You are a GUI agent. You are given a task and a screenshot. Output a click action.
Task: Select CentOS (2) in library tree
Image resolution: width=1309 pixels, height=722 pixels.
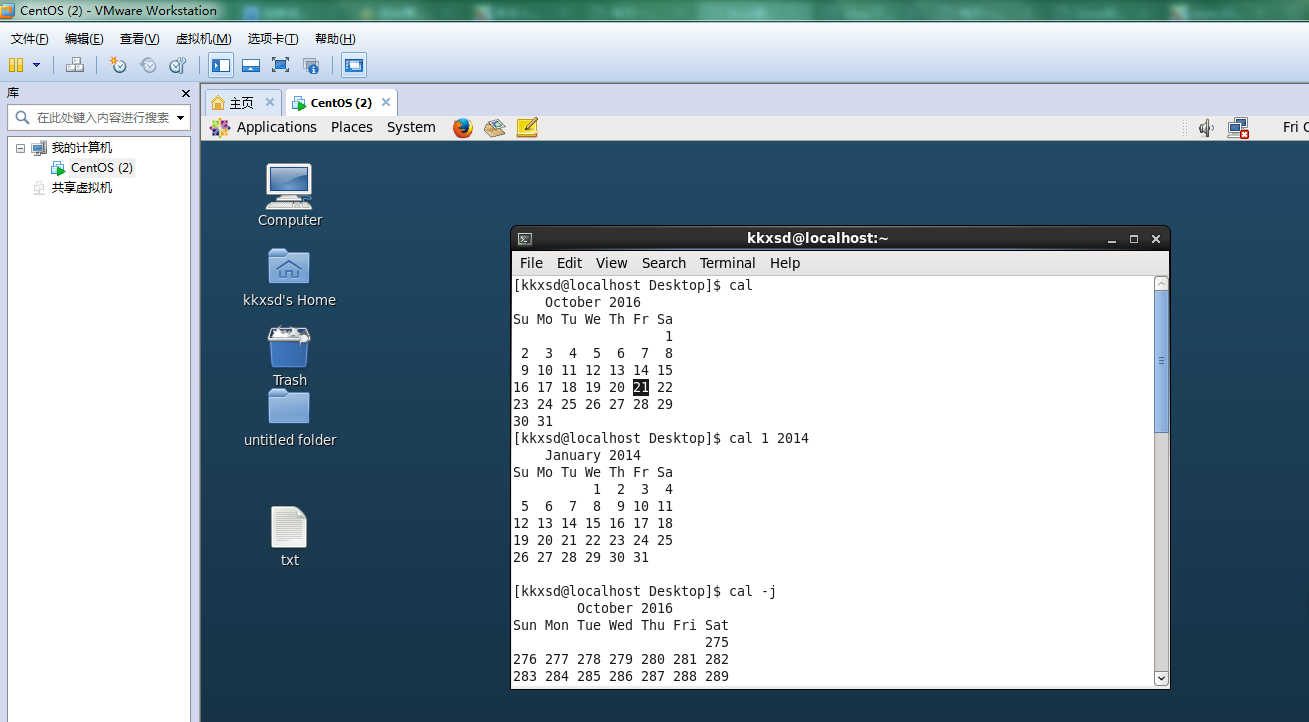pos(101,168)
